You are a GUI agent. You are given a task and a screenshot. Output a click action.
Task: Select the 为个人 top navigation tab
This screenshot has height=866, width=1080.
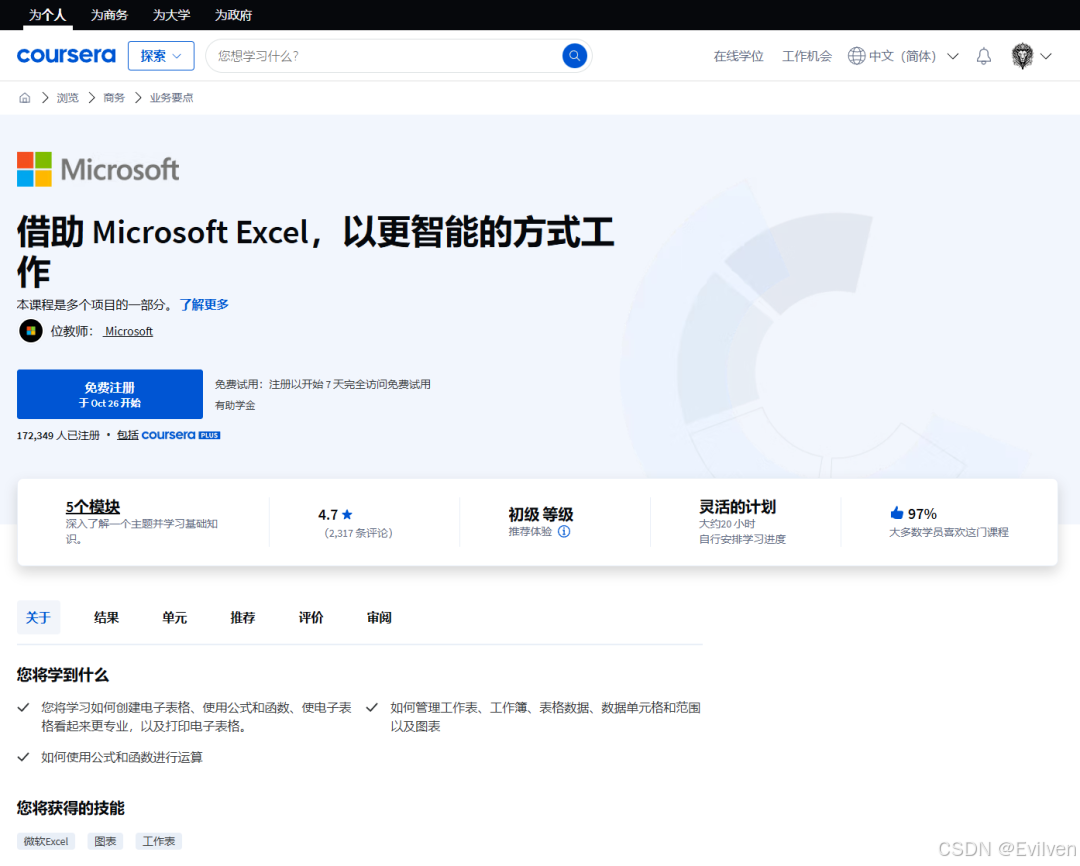(47, 14)
